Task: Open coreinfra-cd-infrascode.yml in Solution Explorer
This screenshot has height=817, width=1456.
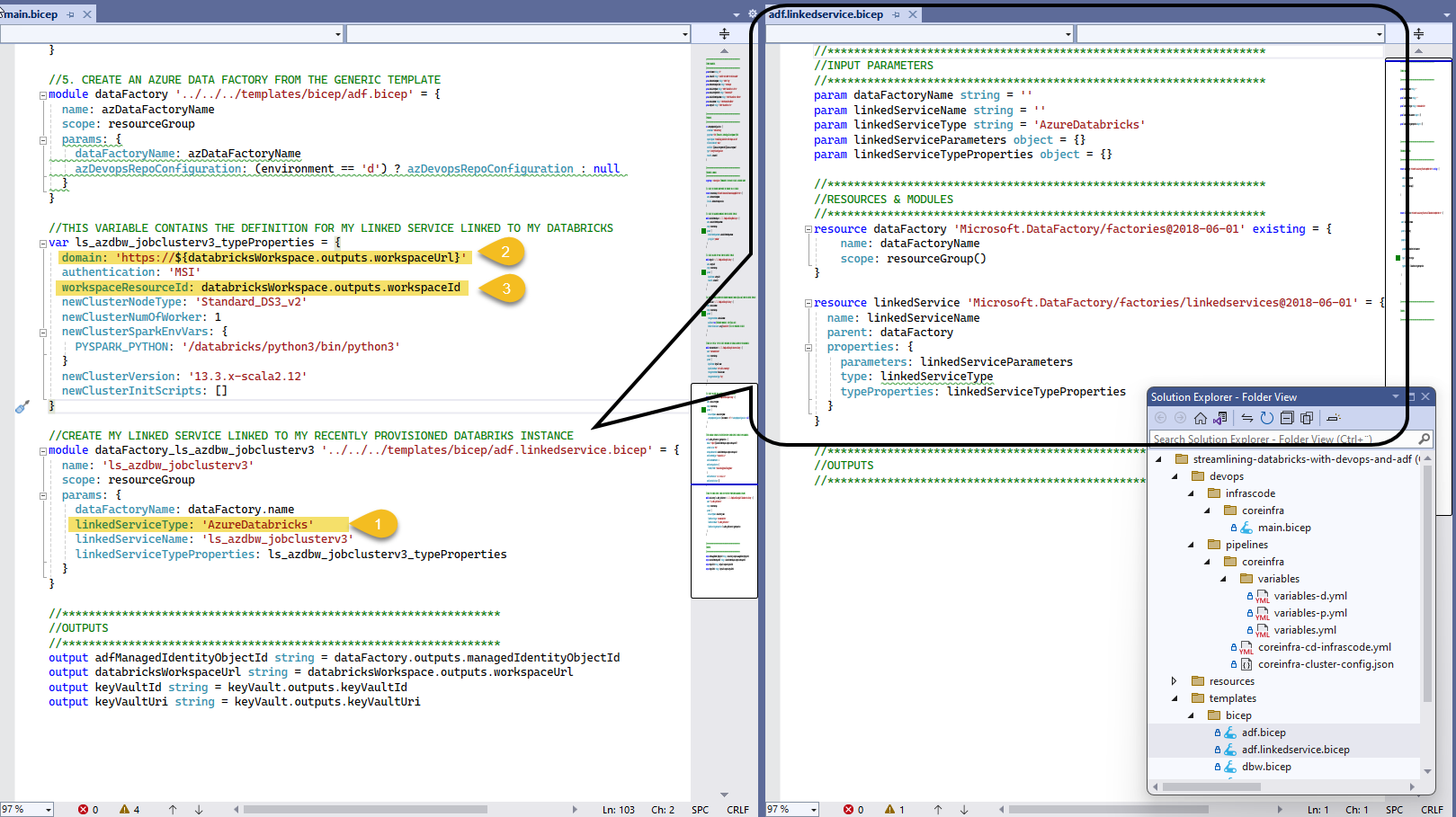Action: click(1324, 647)
